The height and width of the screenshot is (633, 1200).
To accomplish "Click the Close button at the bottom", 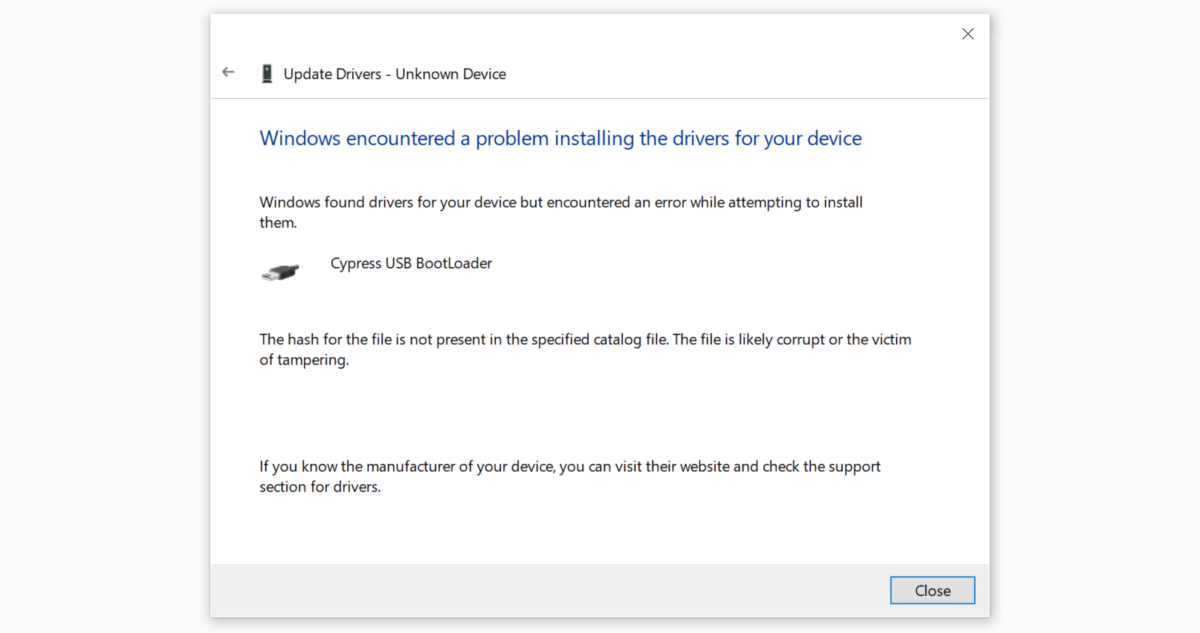I will click(932, 590).
